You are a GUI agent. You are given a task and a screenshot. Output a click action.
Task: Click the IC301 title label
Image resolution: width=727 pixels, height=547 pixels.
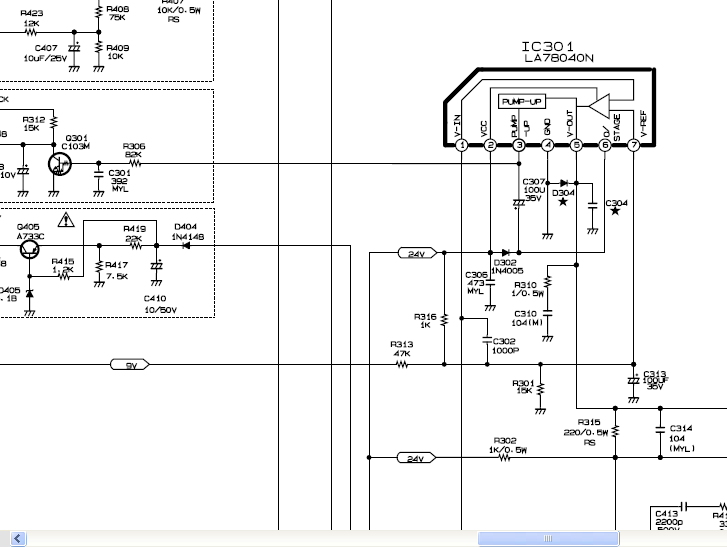(548, 46)
